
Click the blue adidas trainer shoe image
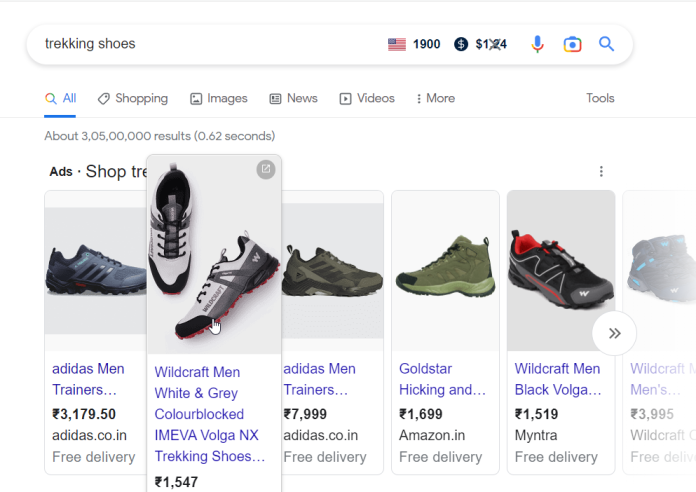click(x=96, y=271)
